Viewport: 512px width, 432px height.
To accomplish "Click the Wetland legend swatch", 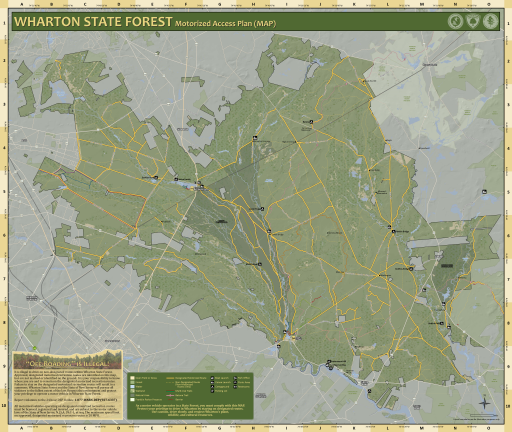I will pos(132,391).
